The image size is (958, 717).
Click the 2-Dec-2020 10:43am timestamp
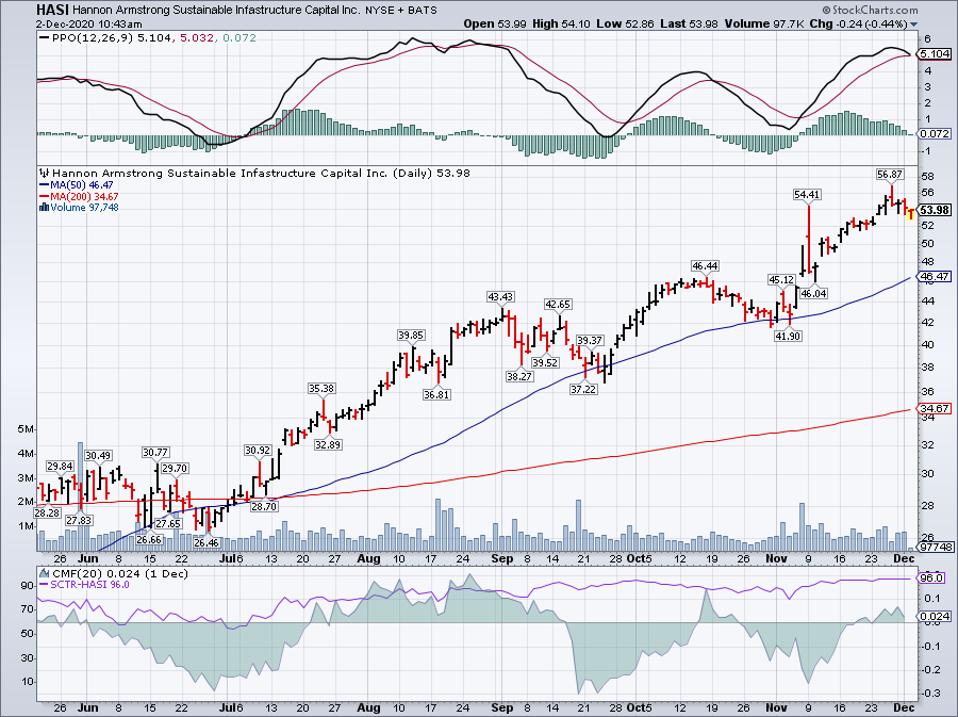point(89,24)
